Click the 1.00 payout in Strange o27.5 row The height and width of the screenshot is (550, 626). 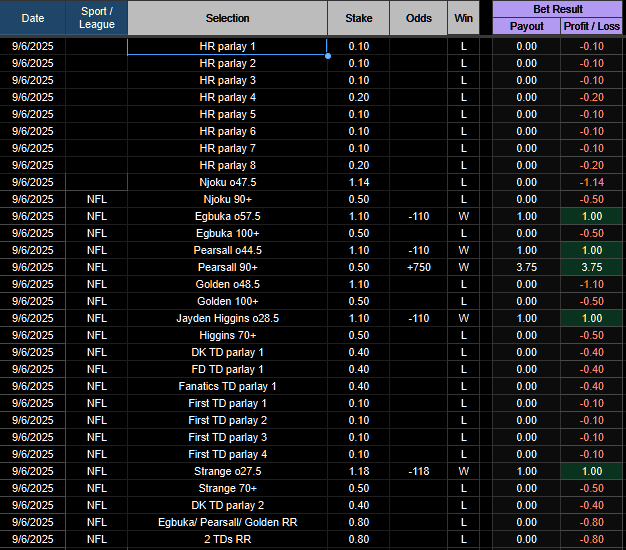click(527, 471)
